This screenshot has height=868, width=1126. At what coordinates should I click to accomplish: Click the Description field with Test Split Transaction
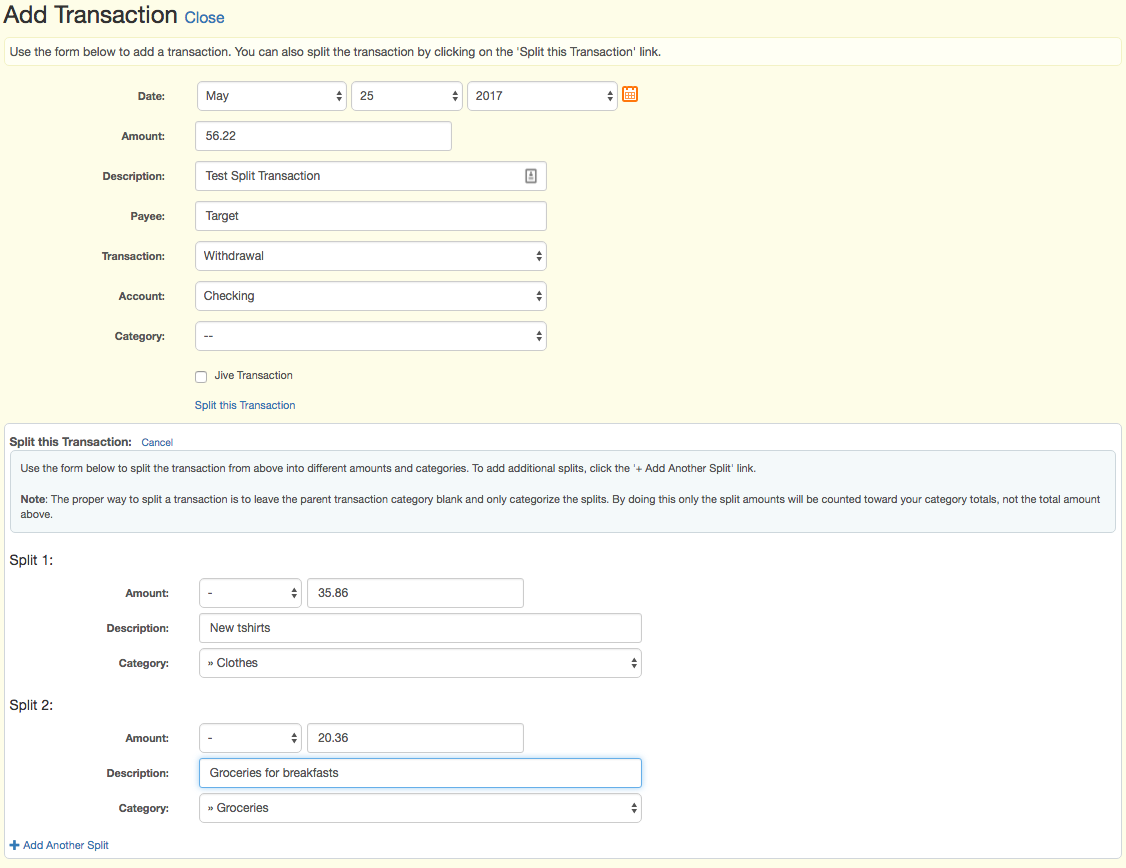tap(371, 176)
